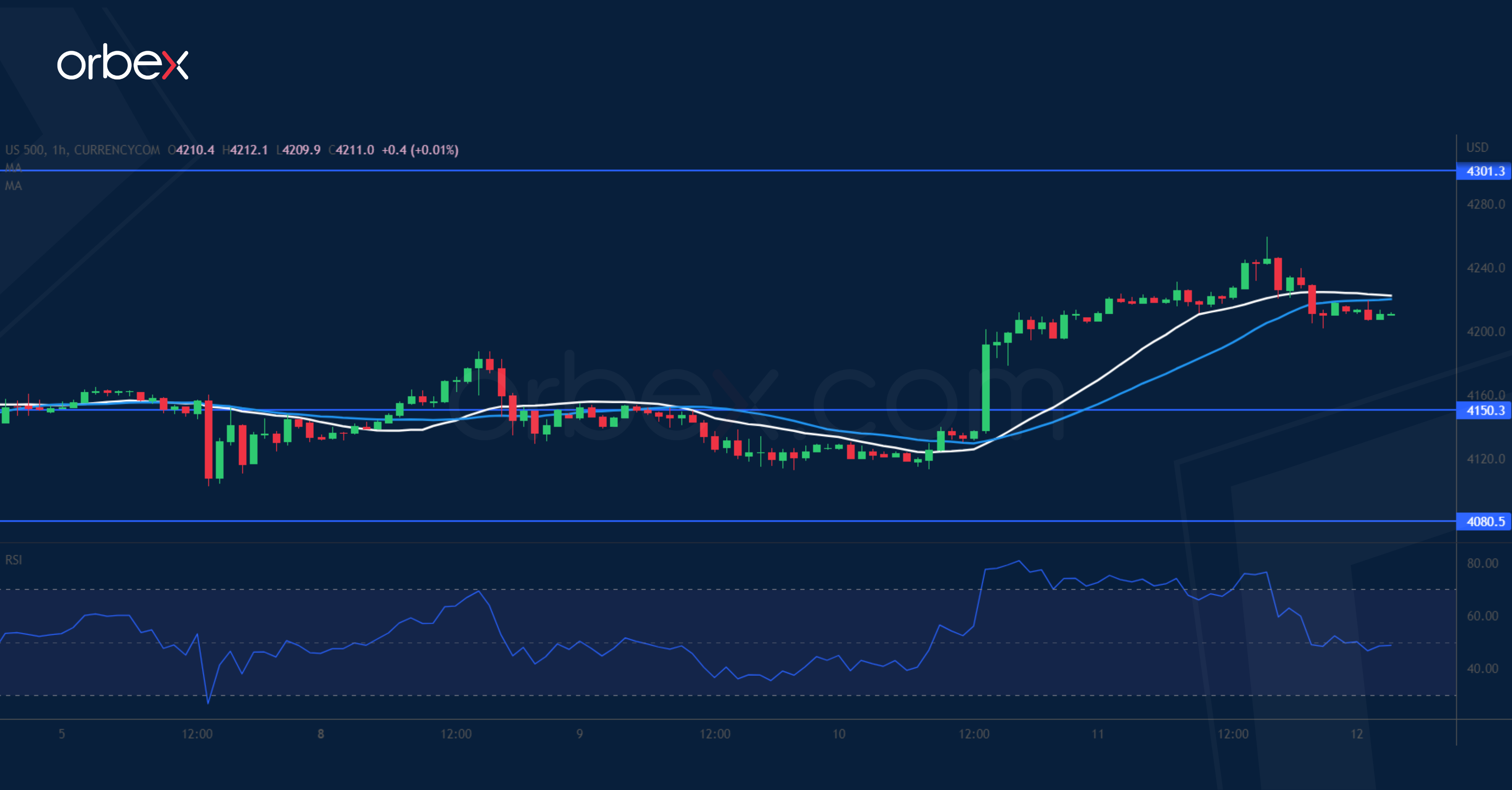Click the second MA indicator label
Viewport: 1512px width, 790px height.
click(x=13, y=186)
